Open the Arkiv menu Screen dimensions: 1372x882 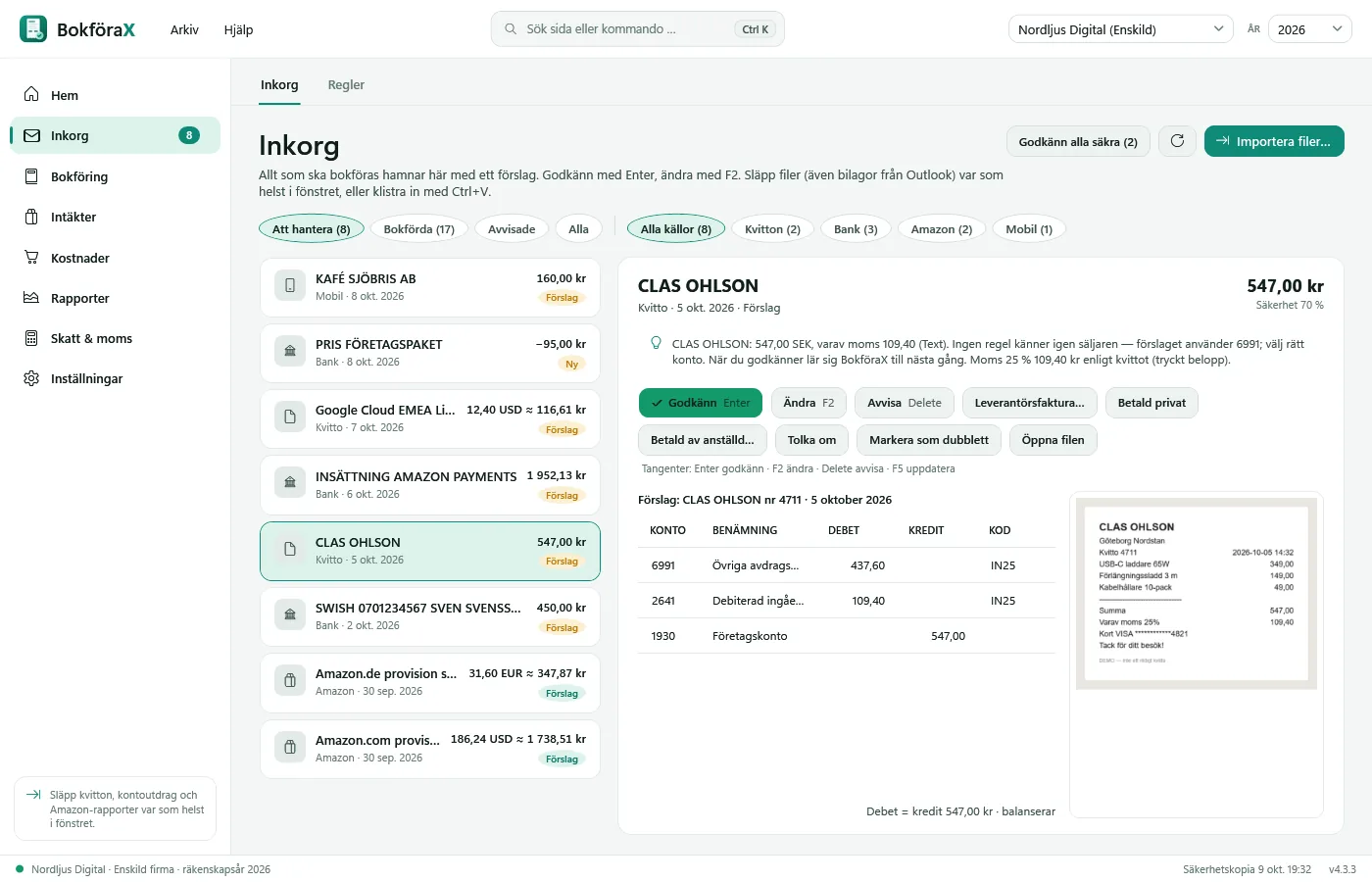[184, 29]
